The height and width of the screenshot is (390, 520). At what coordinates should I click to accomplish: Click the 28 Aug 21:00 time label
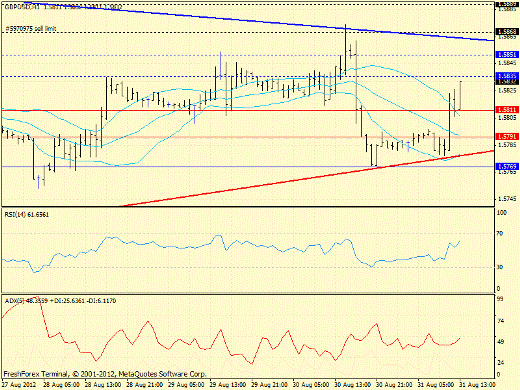click(x=145, y=385)
